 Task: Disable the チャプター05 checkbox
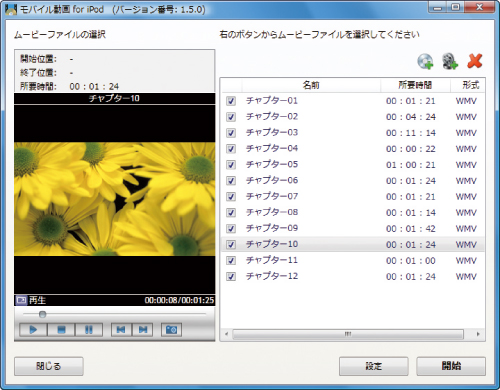point(231,165)
